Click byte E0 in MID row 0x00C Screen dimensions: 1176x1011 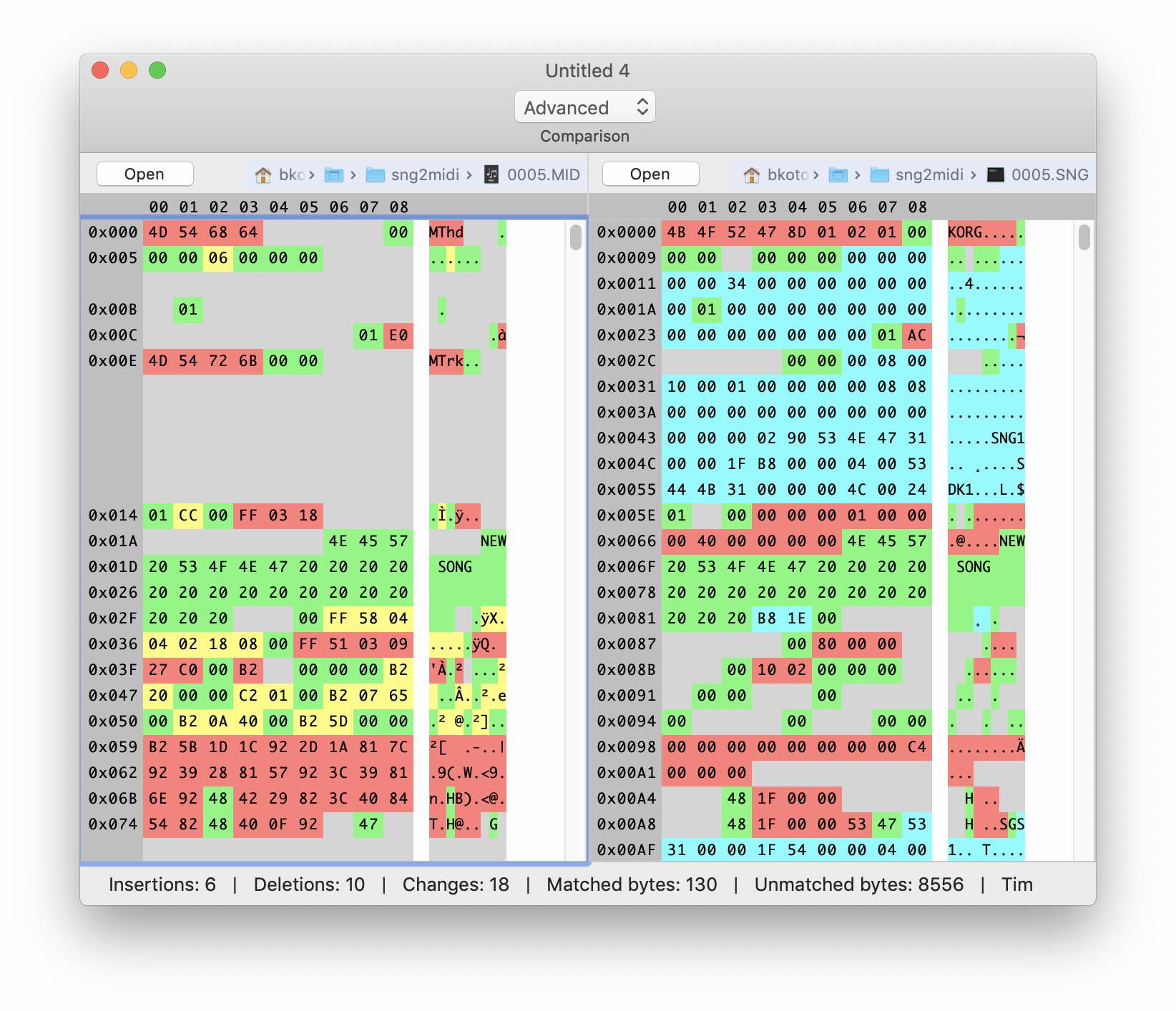[398, 335]
